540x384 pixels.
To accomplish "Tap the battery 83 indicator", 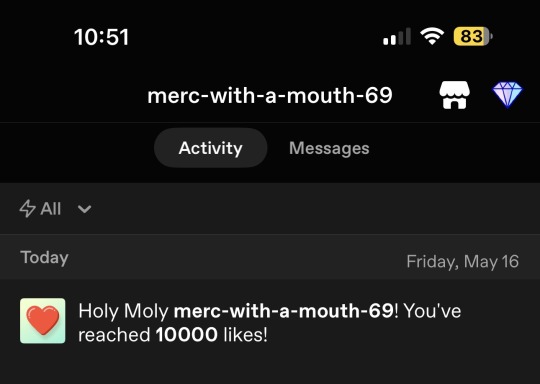I will pyautogui.click(x=473, y=36).
